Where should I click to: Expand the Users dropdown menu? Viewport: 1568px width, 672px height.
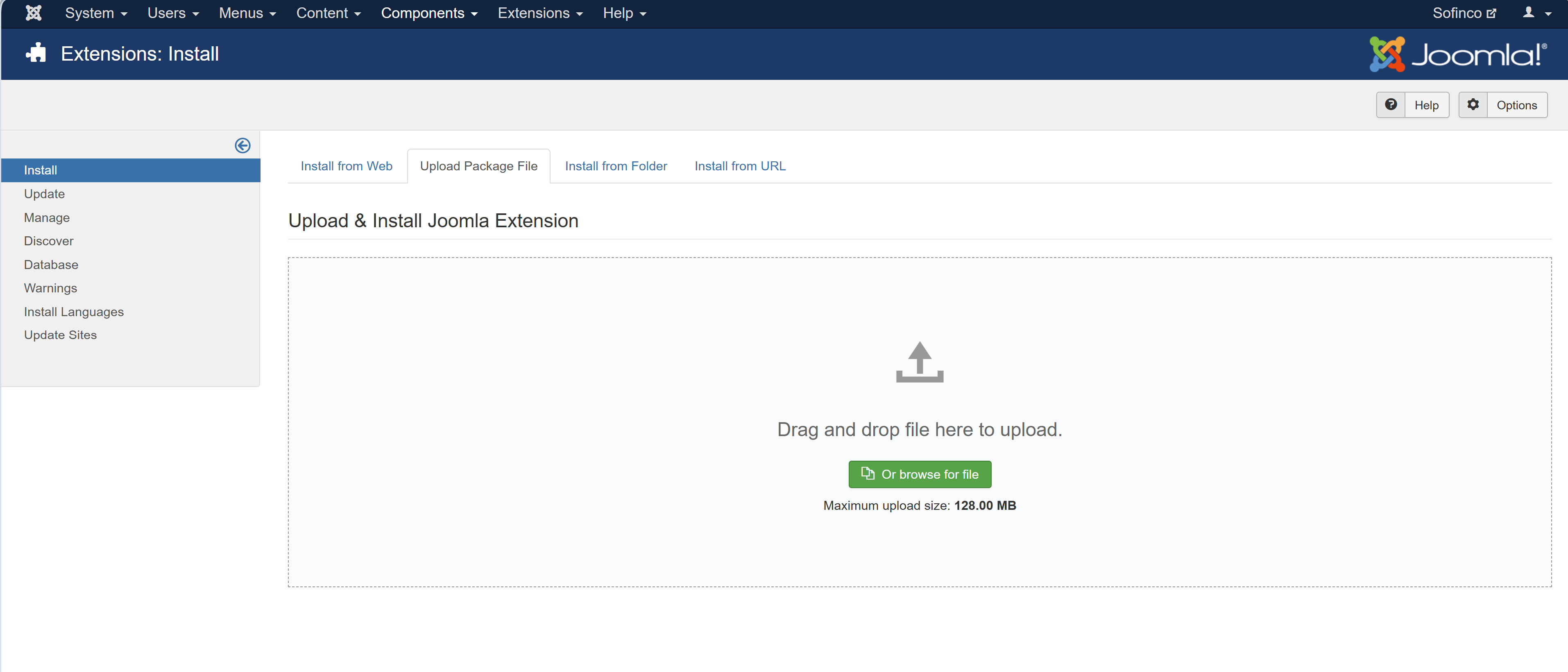tap(173, 13)
